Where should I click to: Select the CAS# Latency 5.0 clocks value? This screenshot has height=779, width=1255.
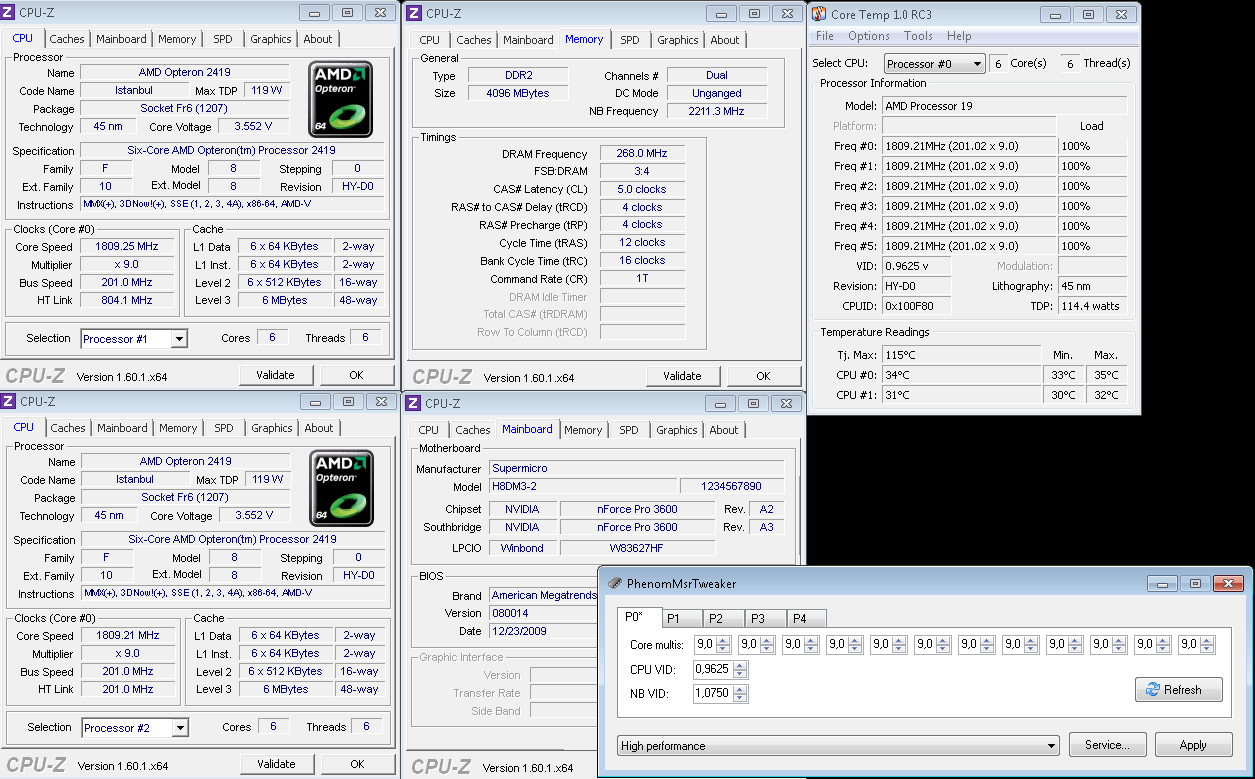(642, 189)
